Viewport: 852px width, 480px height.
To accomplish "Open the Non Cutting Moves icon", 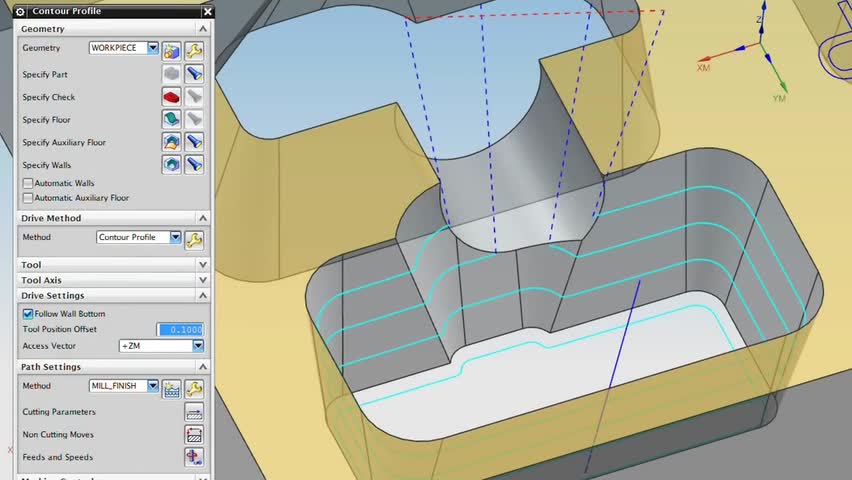I will pyautogui.click(x=194, y=434).
